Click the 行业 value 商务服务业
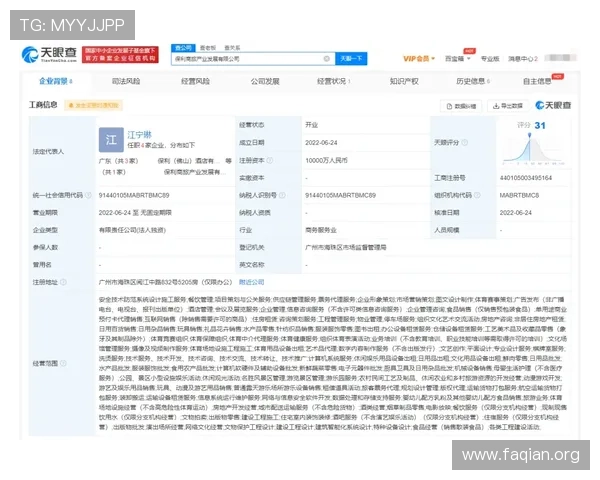This screenshot has width=600, height=480. pyautogui.click(x=321, y=230)
